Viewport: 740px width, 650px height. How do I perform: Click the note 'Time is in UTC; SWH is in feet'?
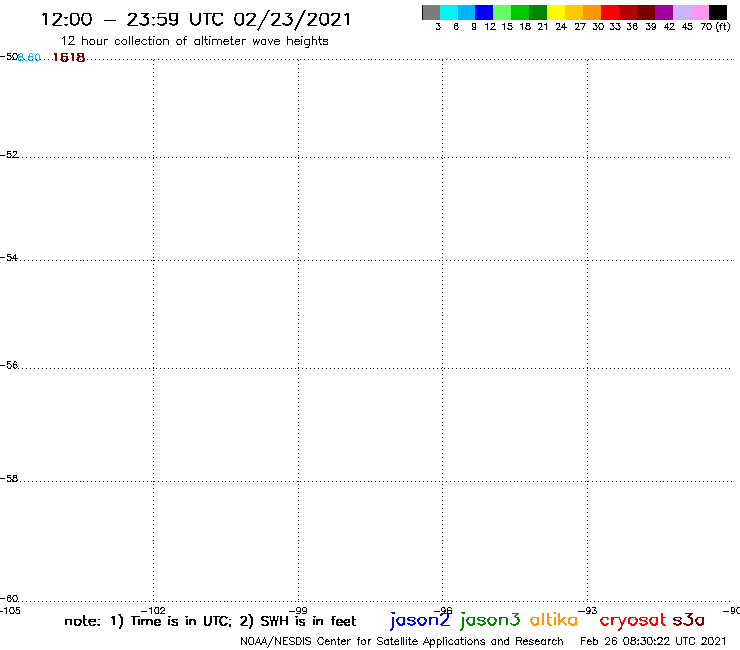[x=210, y=621]
